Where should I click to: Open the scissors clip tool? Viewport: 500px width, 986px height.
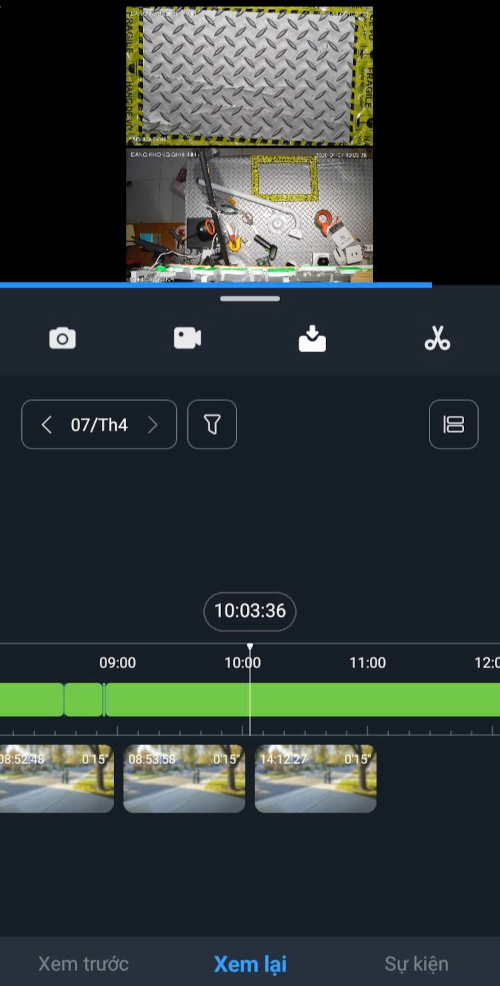point(437,338)
